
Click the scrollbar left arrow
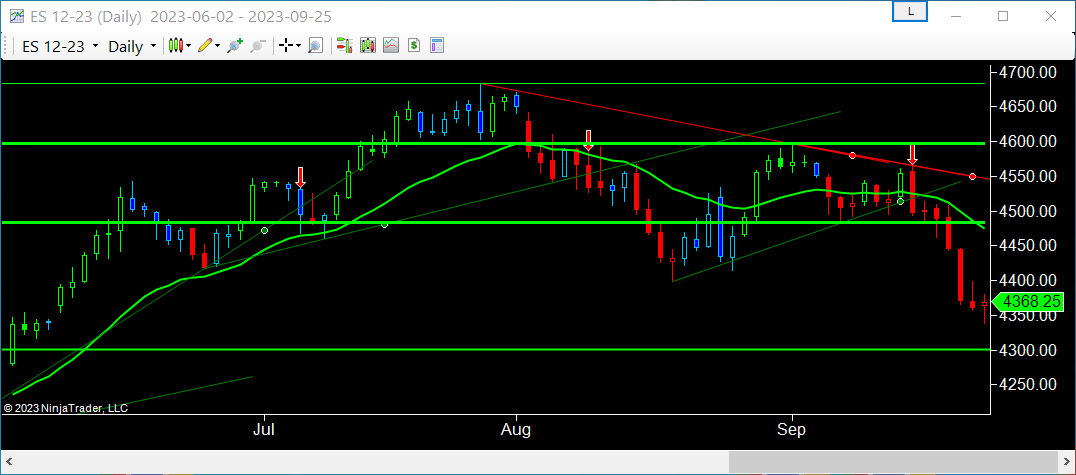11,462
